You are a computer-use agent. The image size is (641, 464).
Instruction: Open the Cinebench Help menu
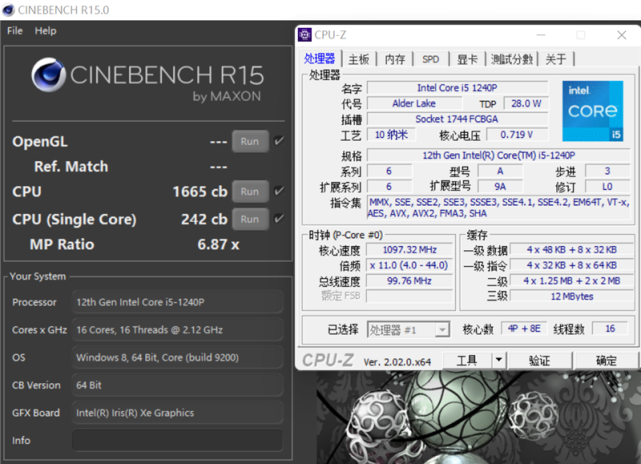(x=46, y=31)
